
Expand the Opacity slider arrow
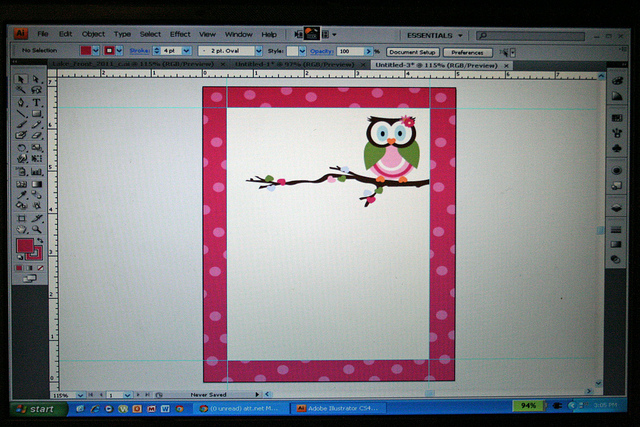(x=368, y=51)
